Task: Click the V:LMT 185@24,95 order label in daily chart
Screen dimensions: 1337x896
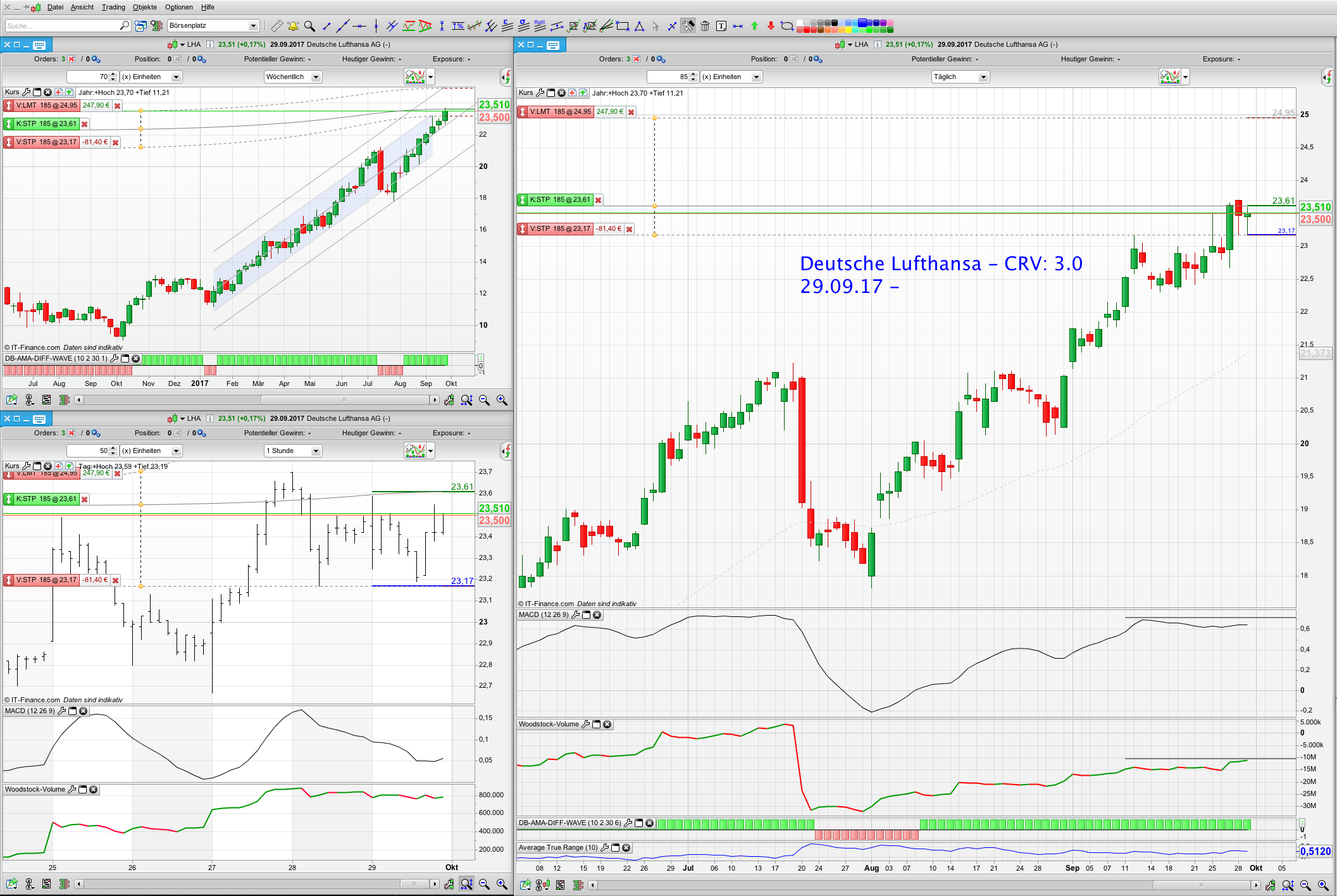Action: 559,112
